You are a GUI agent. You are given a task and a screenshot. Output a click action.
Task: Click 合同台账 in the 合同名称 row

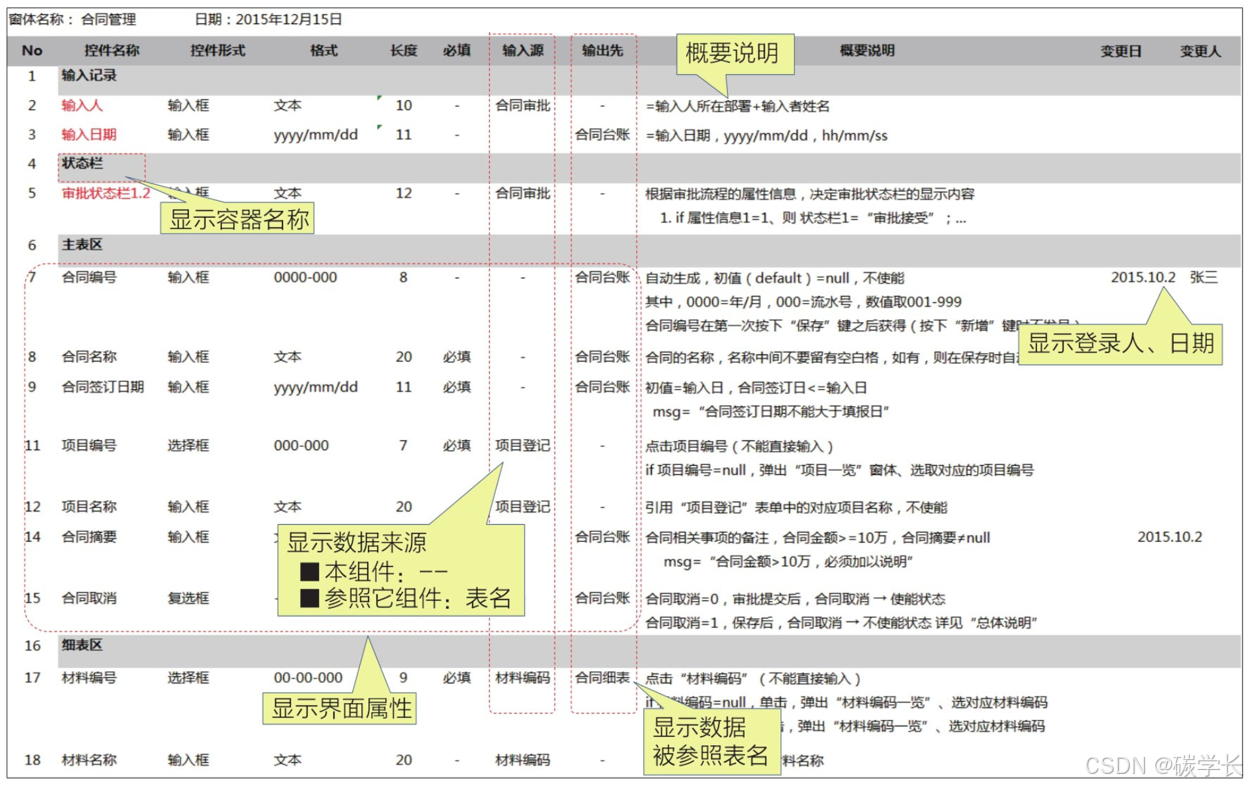point(602,356)
